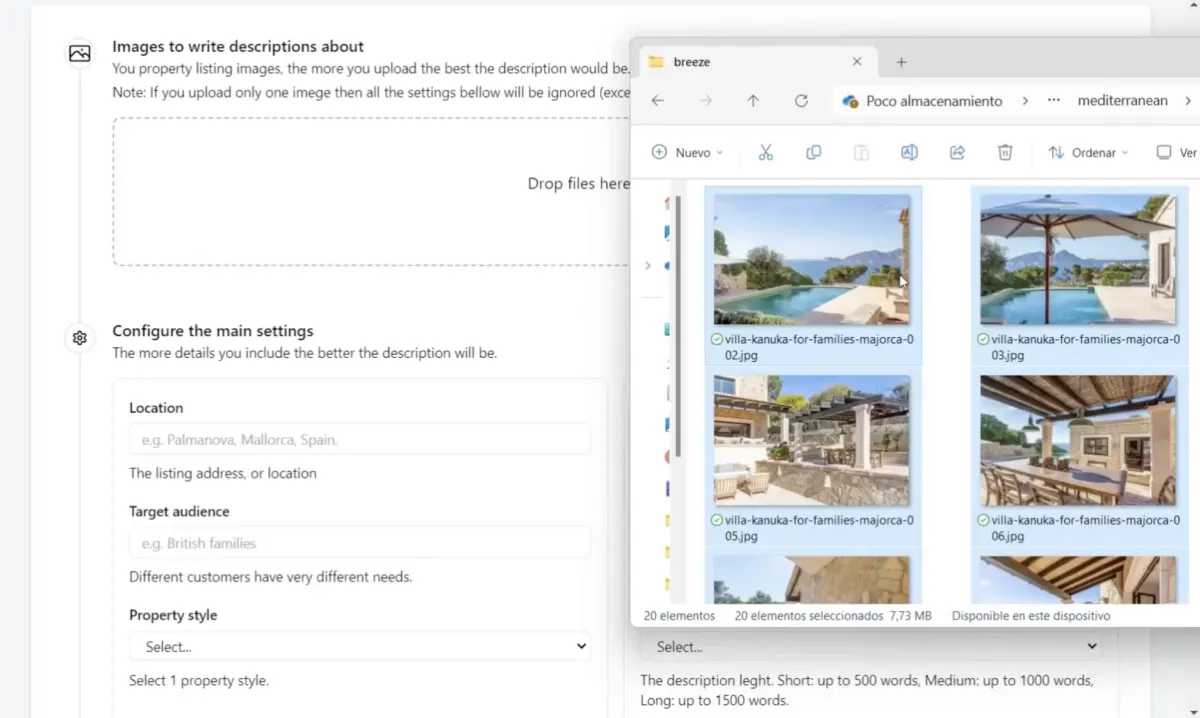Click the synced checkmark of villa-kanuka-02.jpg

pyautogui.click(x=716, y=340)
